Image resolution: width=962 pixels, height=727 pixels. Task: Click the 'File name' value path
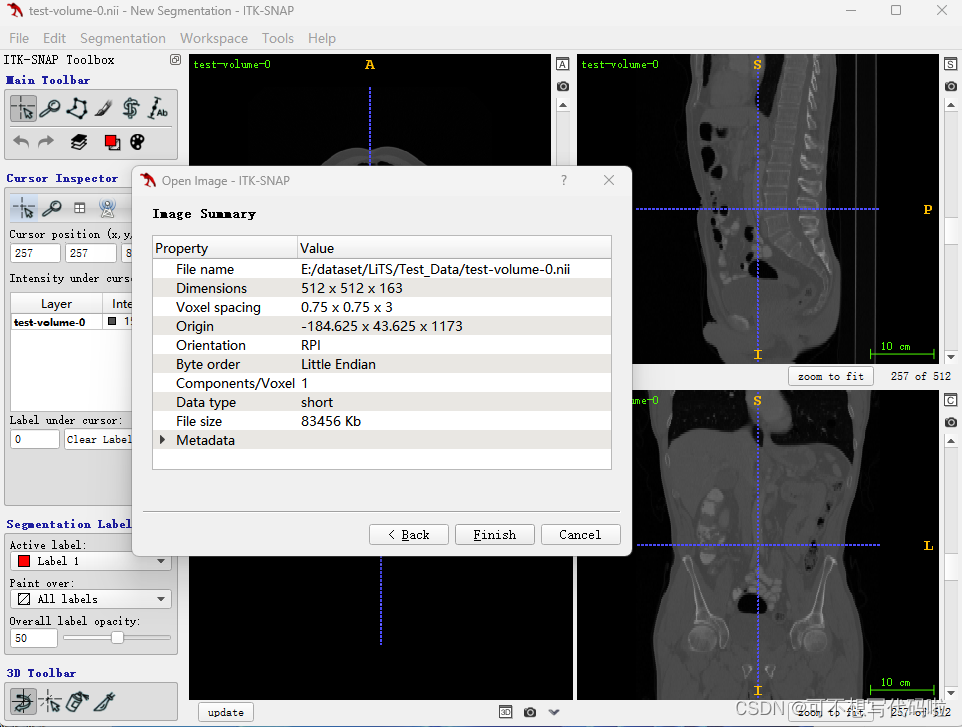[436, 269]
